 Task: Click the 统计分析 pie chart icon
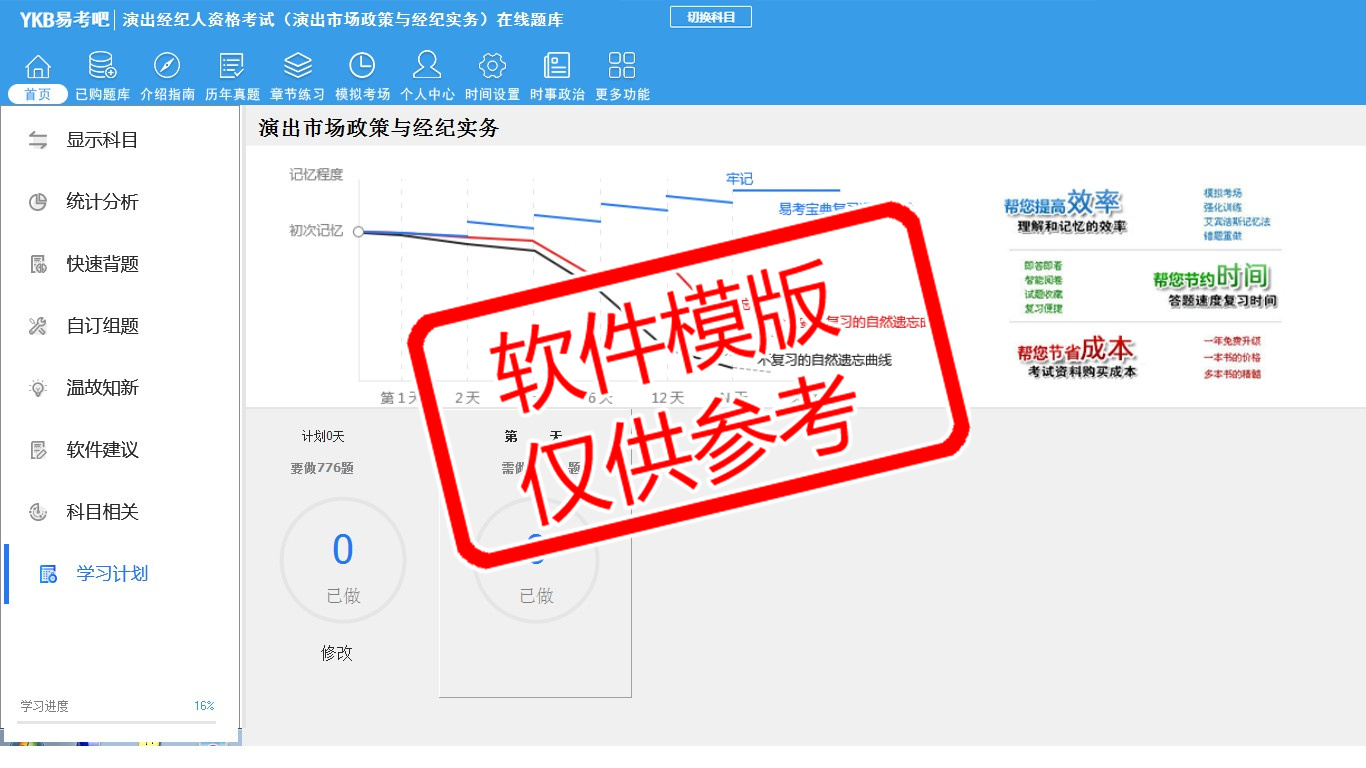(38, 202)
